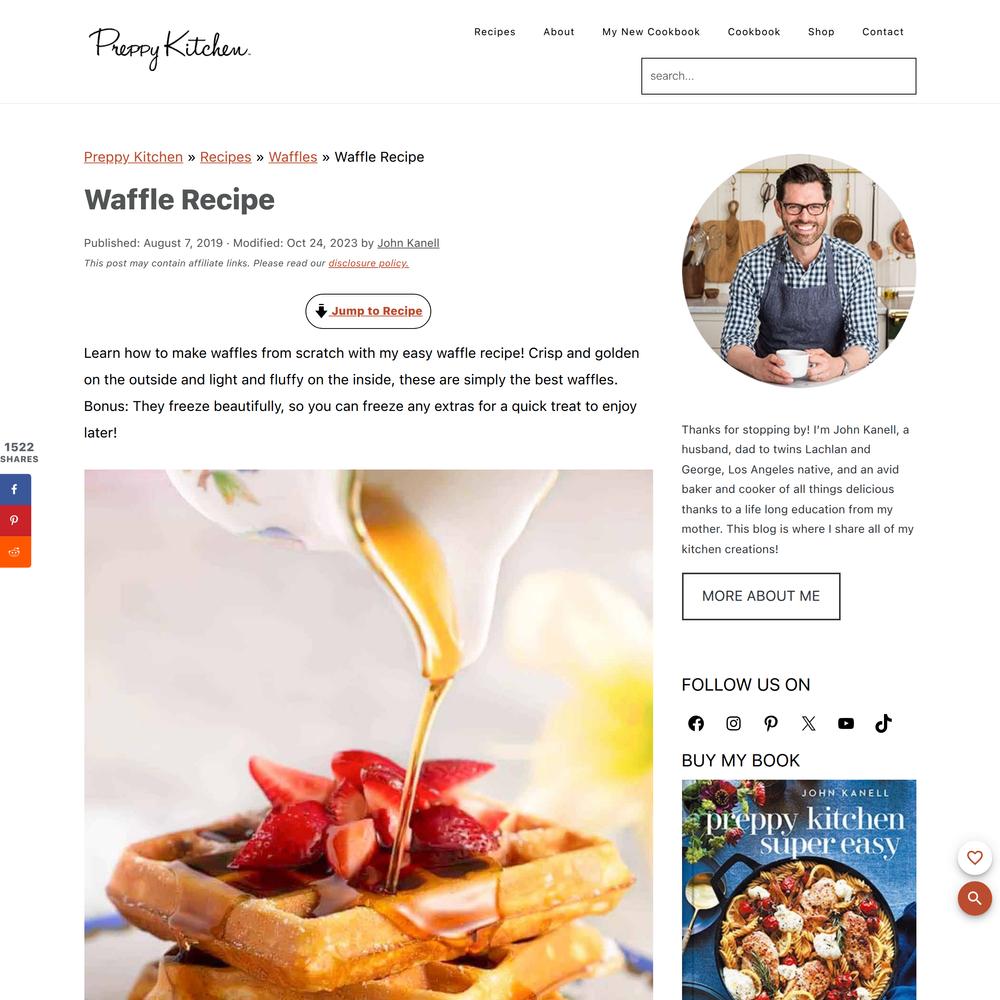Open the Facebook page under Follow Us On

(x=696, y=723)
